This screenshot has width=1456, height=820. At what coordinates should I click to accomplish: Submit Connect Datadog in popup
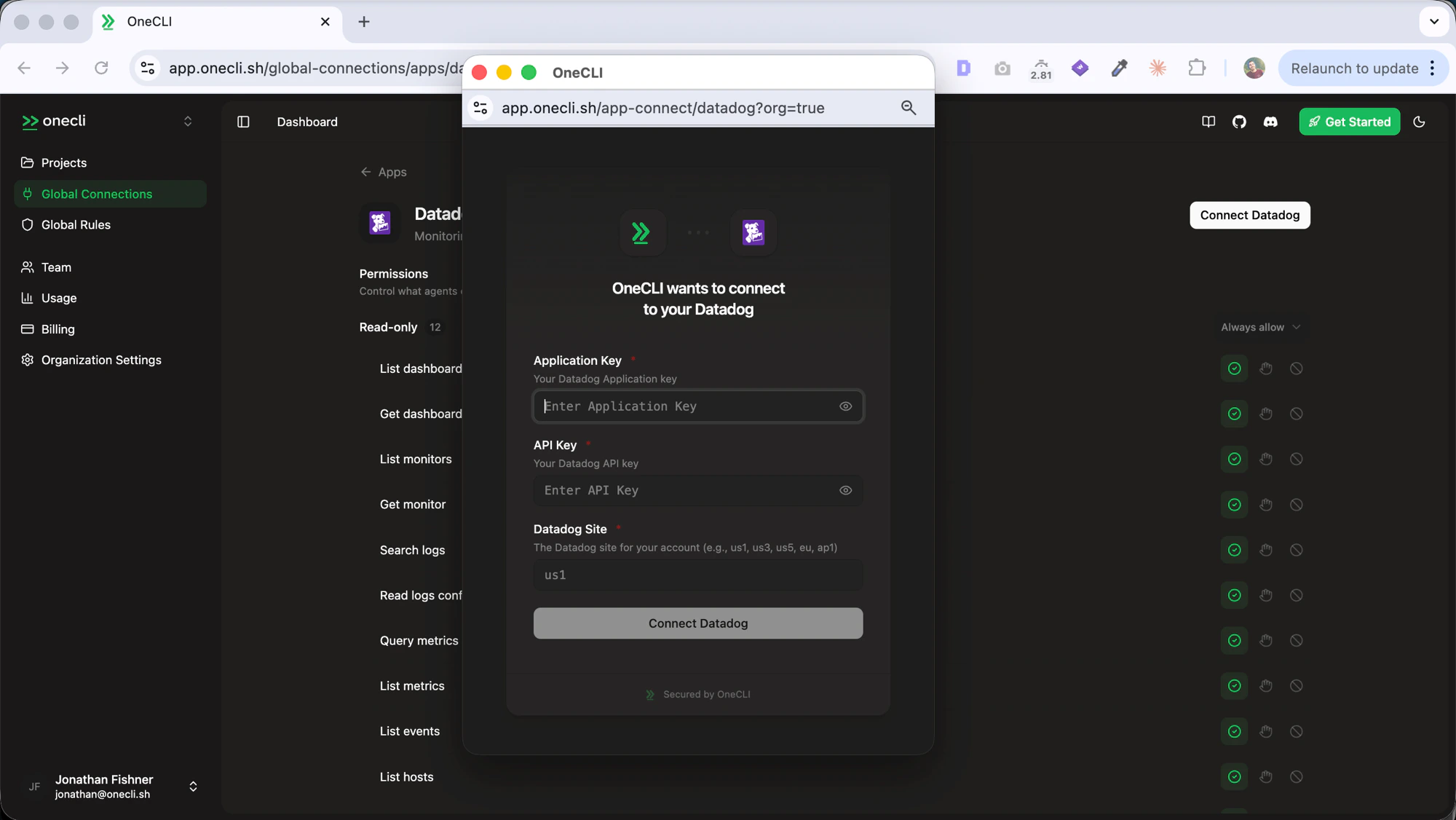[x=698, y=623]
